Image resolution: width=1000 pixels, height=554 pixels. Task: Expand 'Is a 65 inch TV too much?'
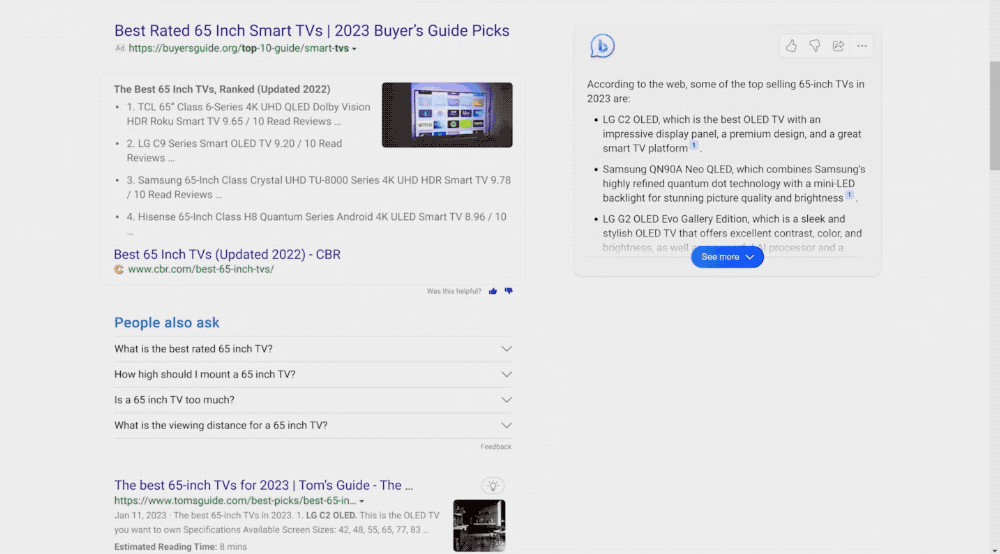click(312, 400)
